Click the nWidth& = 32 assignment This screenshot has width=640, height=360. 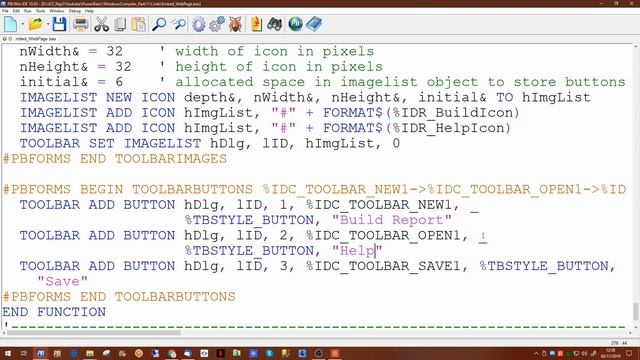pos(71,51)
